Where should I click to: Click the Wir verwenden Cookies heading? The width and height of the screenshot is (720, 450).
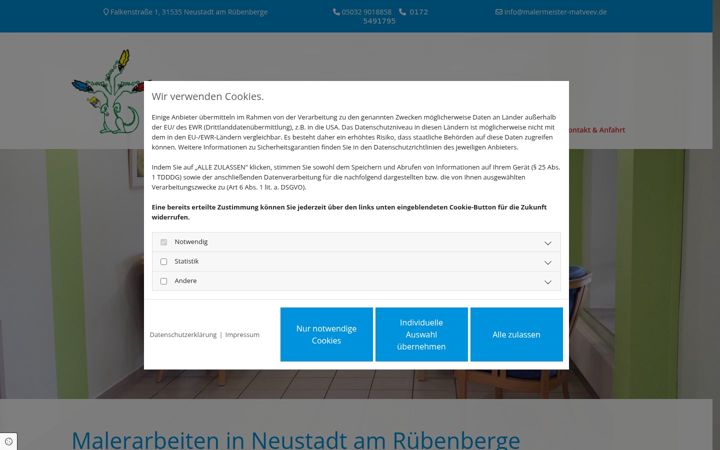pyautogui.click(x=208, y=96)
